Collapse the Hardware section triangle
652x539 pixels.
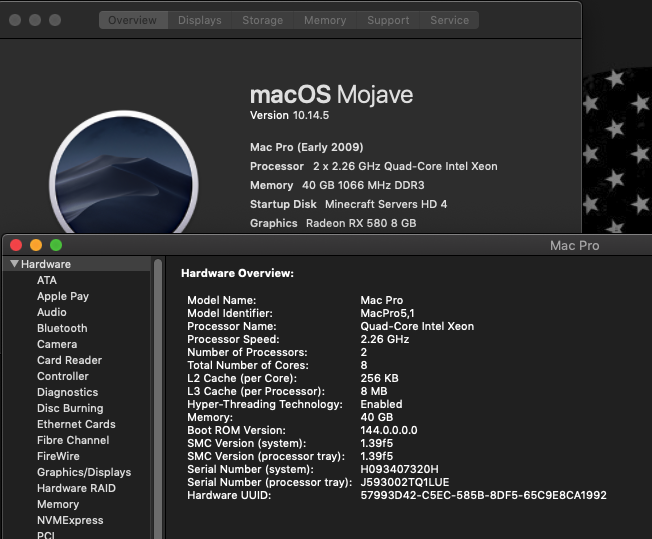click(x=15, y=264)
